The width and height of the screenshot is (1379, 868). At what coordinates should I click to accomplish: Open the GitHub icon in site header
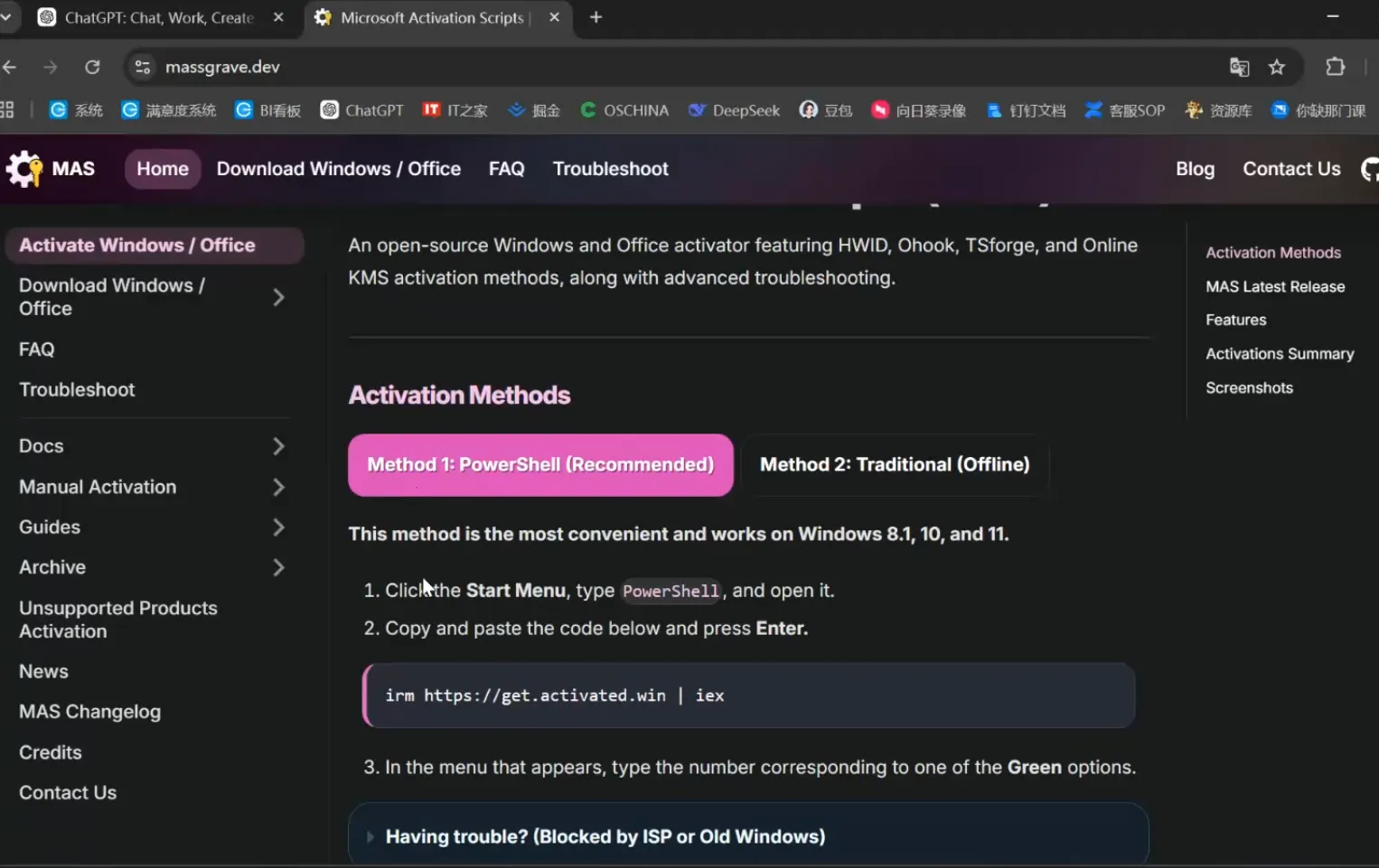[1370, 169]
